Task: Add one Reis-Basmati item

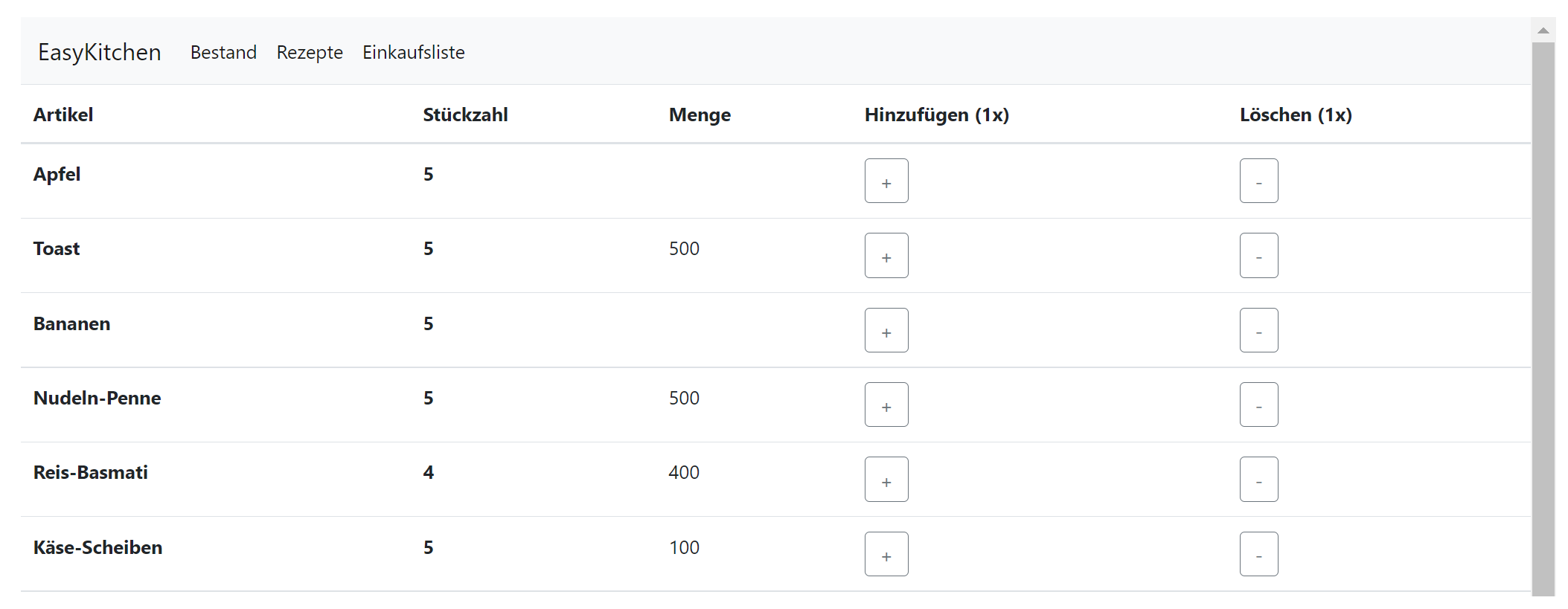Action: 886,479
